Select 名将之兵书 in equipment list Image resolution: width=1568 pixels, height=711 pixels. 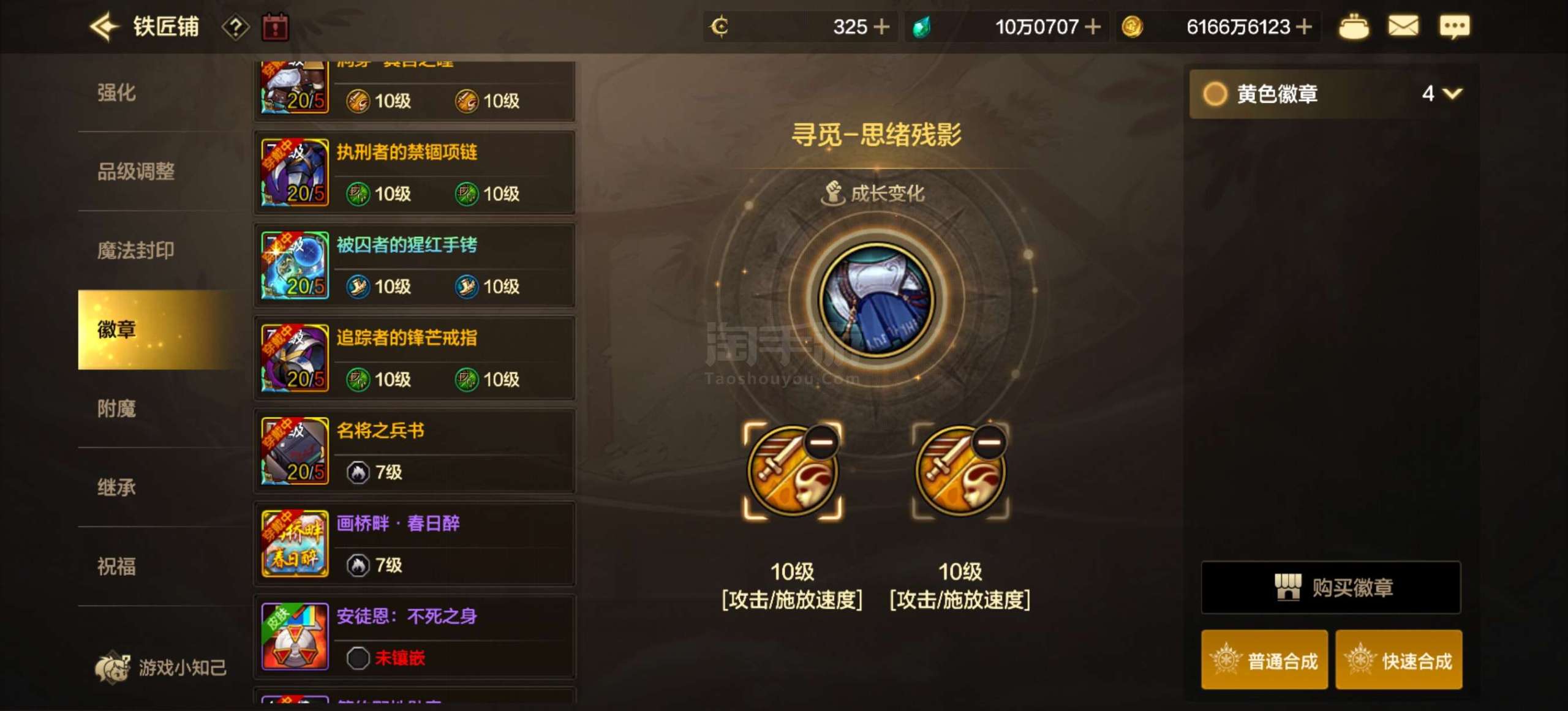click(415, 451)
